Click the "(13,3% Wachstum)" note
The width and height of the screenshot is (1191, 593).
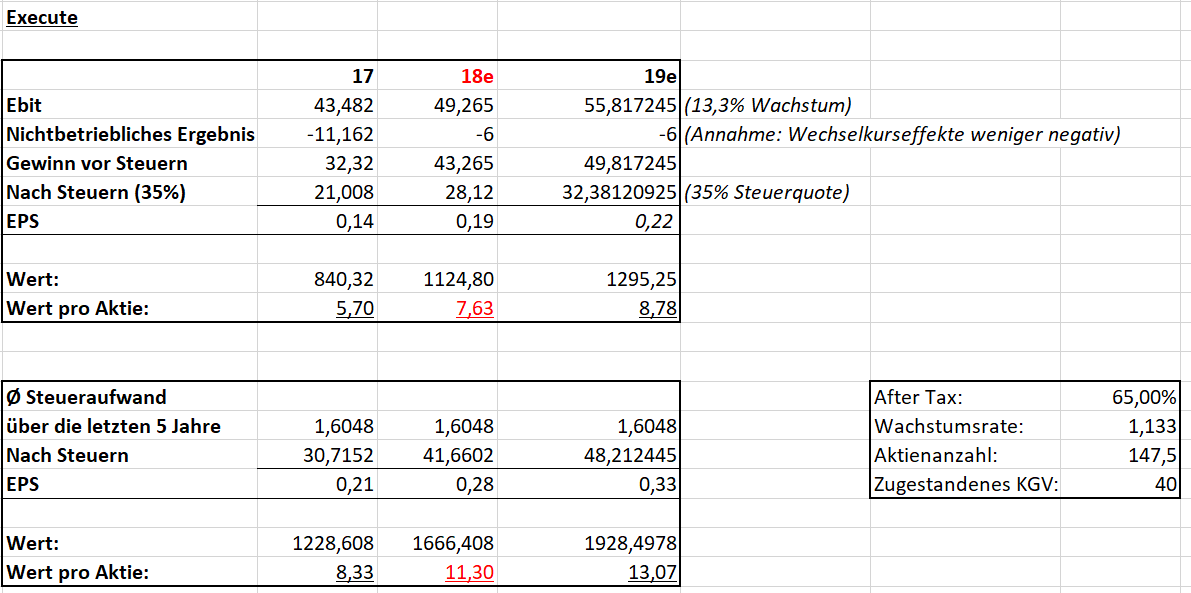pos(766,105)
